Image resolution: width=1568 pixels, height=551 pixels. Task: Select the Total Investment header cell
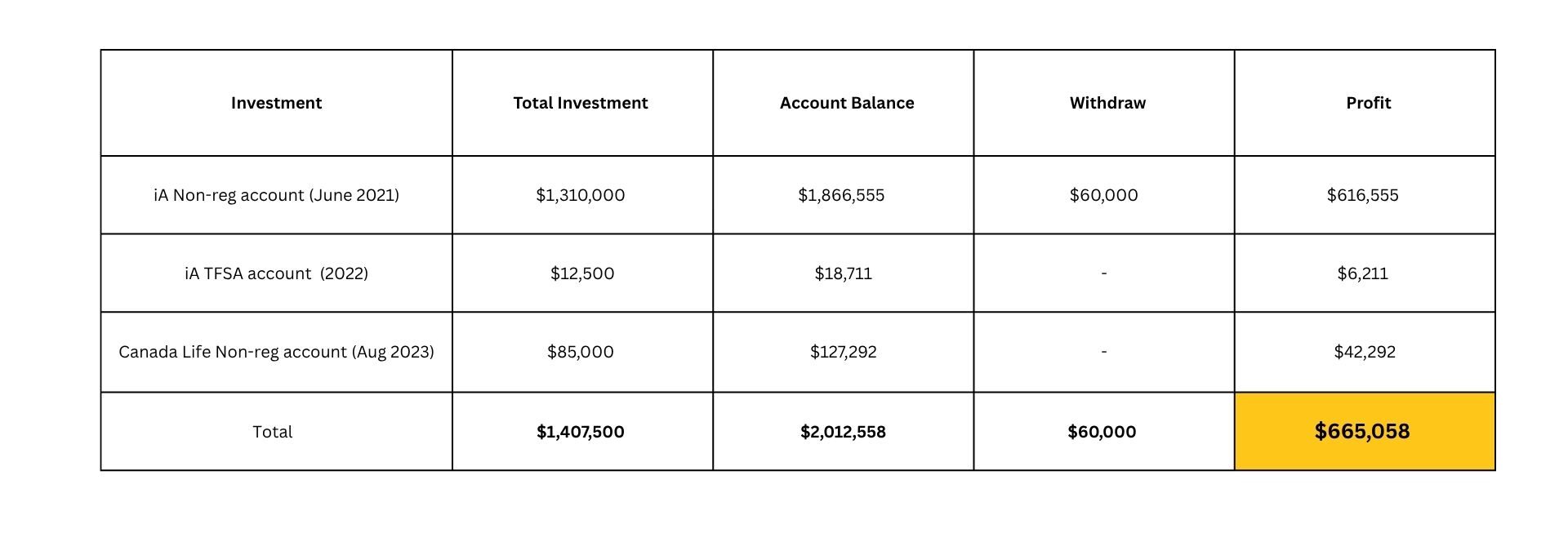click(581, 103)
